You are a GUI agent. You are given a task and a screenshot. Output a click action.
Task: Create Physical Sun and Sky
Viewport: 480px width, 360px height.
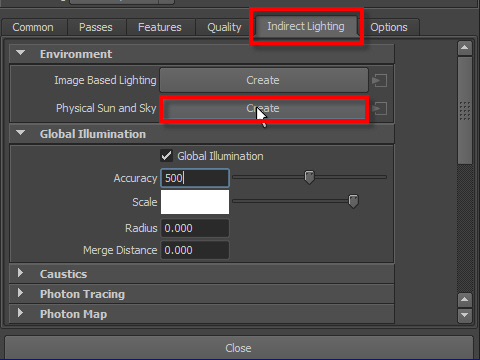[x=264, y=109]
